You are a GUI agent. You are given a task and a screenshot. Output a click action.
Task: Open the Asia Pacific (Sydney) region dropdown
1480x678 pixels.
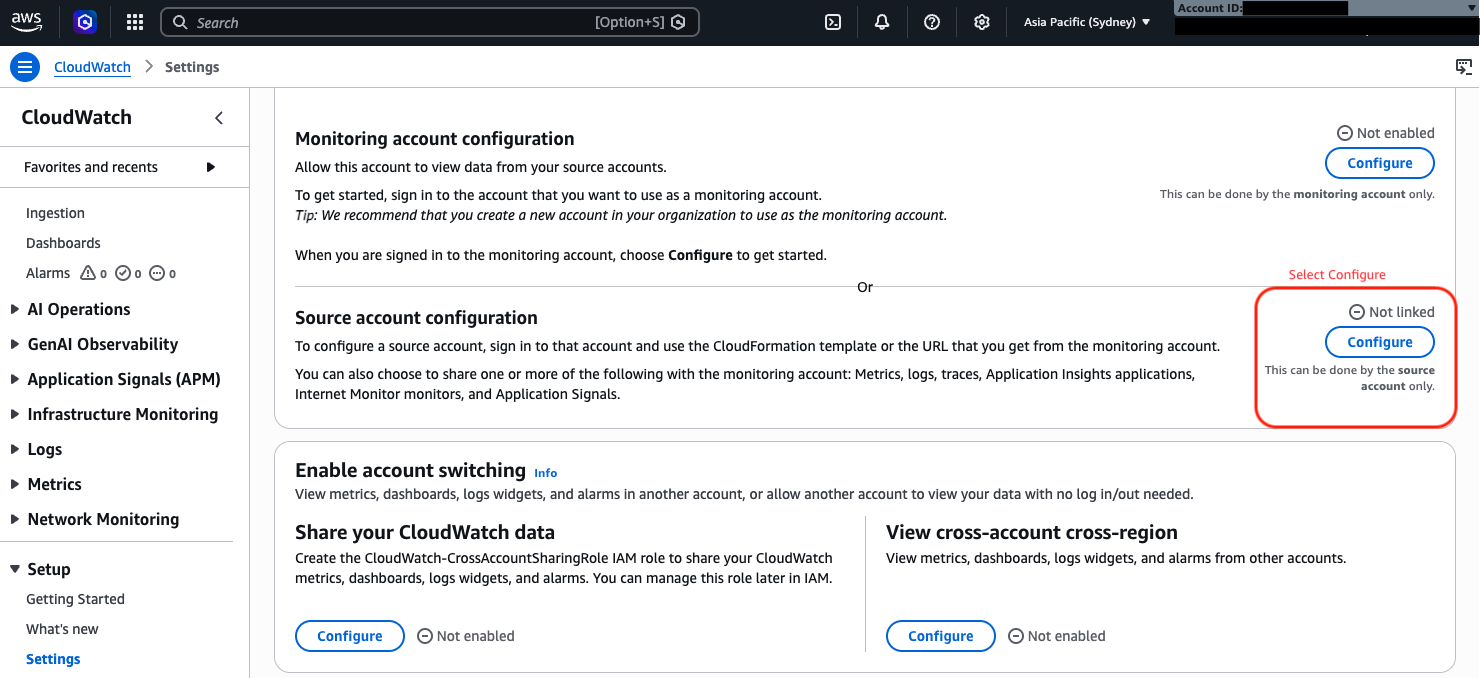tap(1087, 22)
